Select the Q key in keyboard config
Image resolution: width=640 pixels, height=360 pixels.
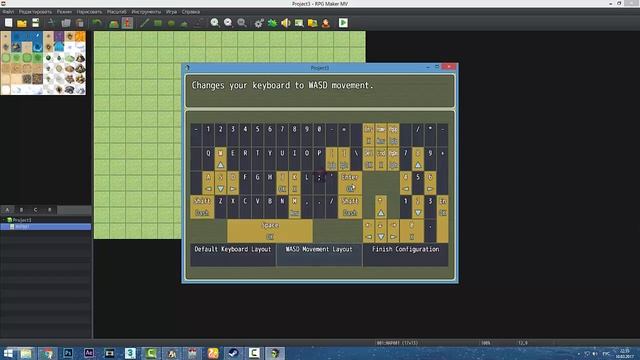(x=208, y=159)
